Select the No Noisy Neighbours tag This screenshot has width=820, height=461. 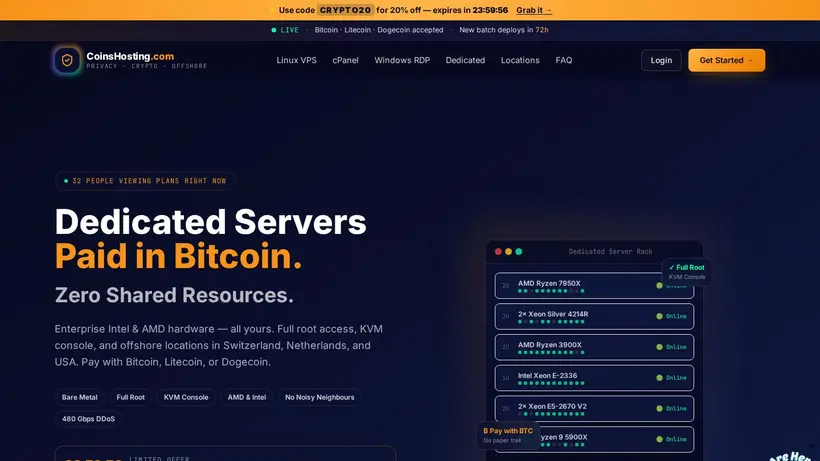tap(320, 397)
